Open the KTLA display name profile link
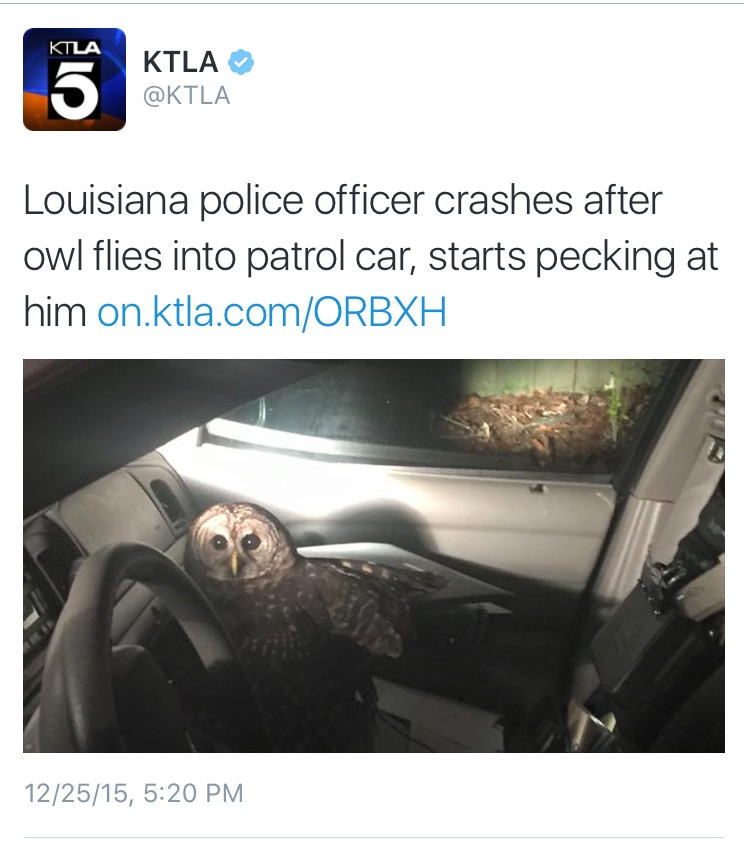The width and height of the screenshot is (744, 851). tap(181, 62)
